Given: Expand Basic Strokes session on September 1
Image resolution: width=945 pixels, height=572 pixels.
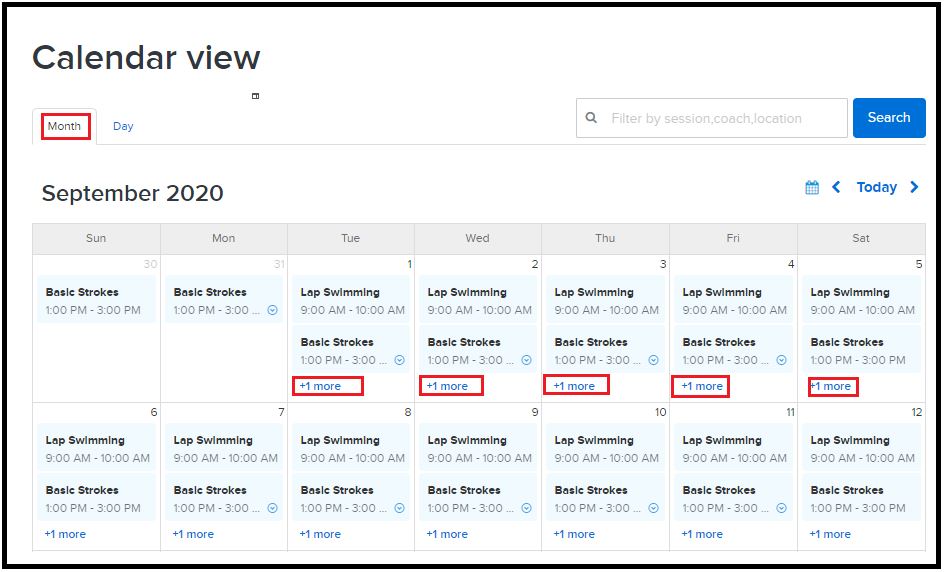Looking at the screenshot, I should pyautogui.click(x=400, y=360).
